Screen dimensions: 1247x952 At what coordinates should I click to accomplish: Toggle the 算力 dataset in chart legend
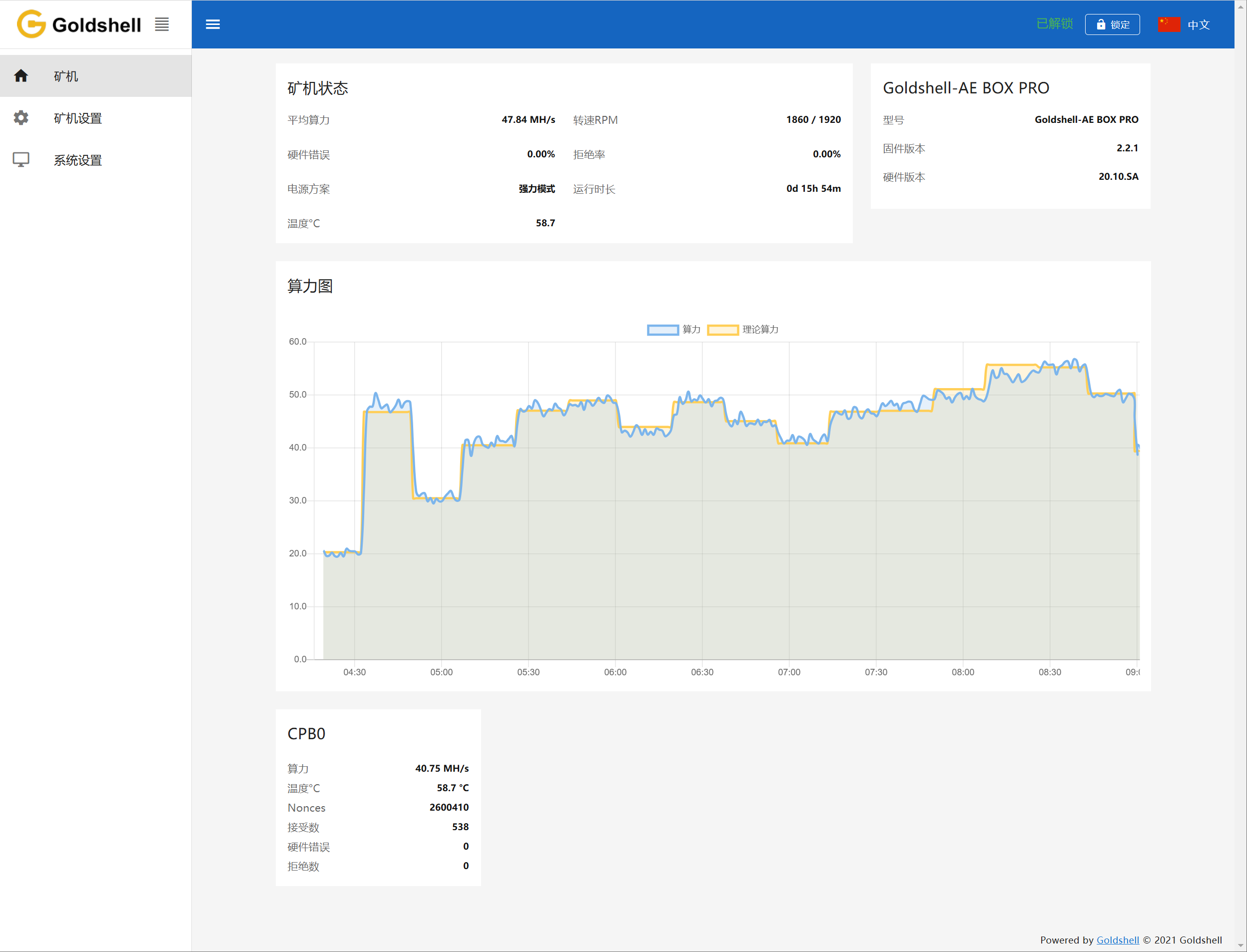tap(691, 330)
